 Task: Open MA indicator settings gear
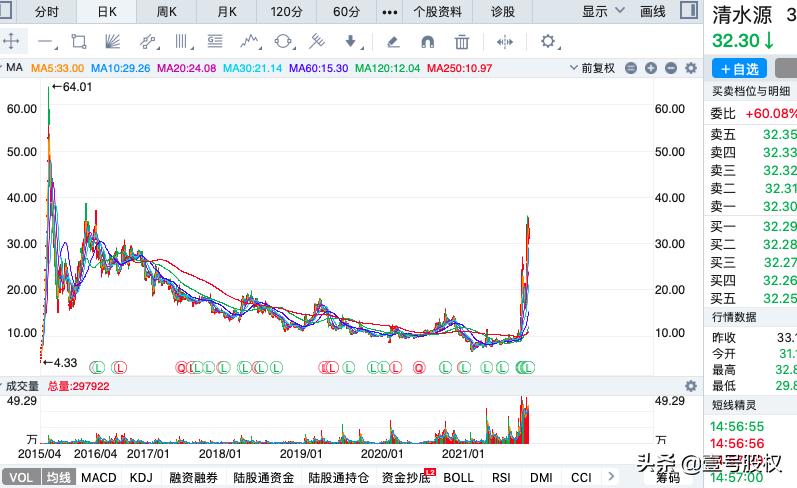[x=691, y=68]
